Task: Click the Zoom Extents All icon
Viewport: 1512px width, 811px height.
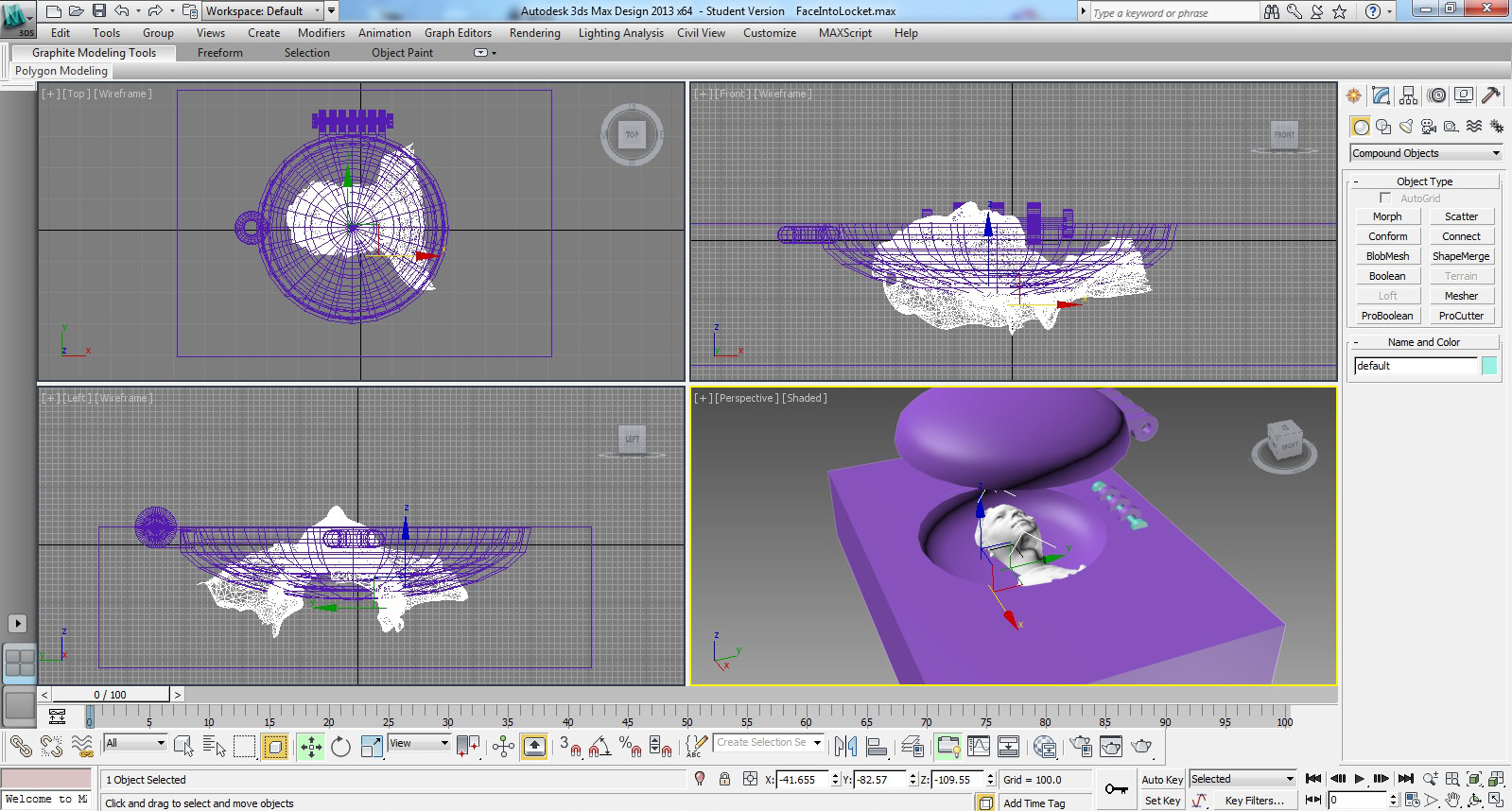Action: [1496, 779]
